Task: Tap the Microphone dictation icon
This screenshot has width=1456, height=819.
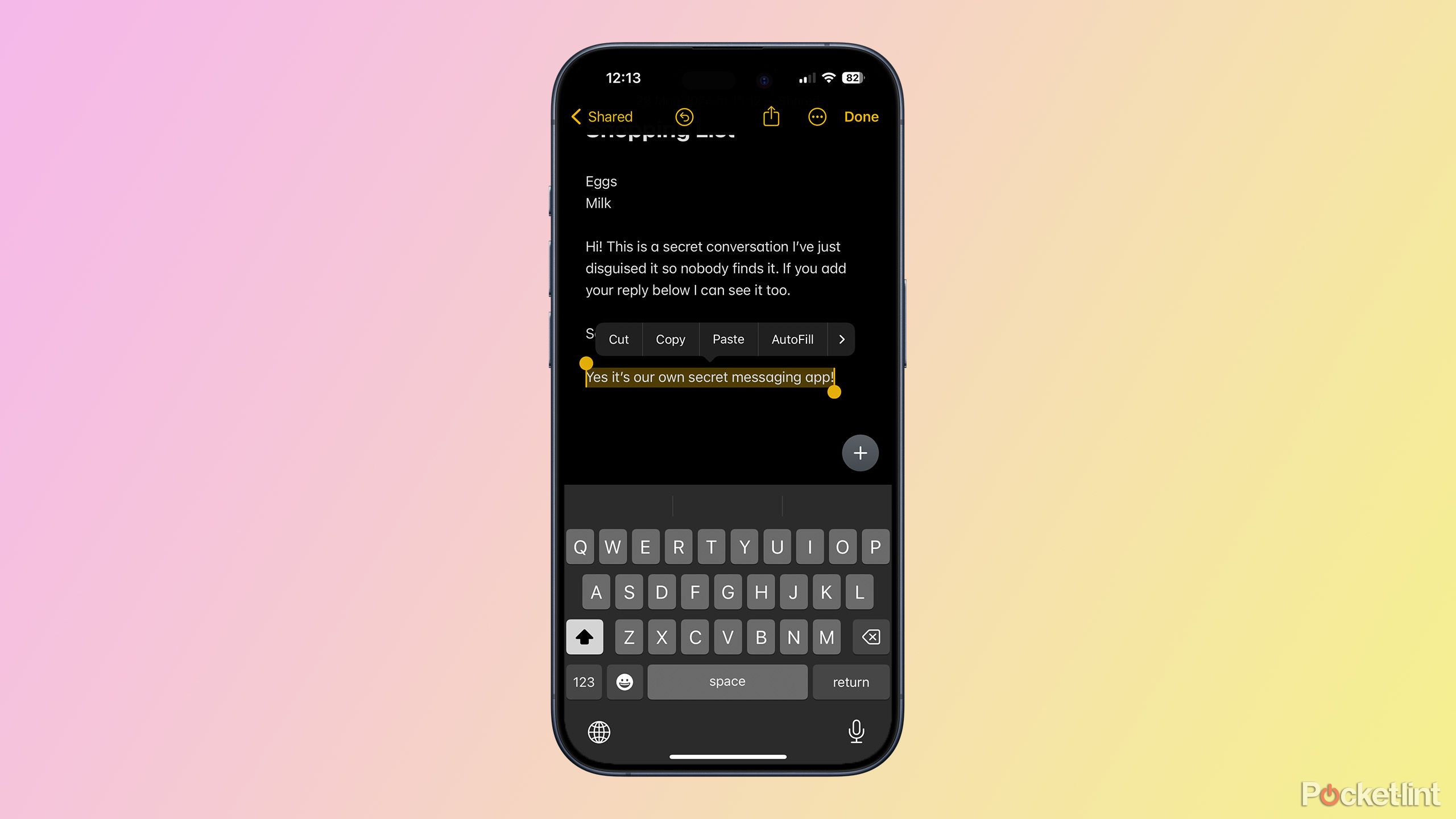Action: 857,731
